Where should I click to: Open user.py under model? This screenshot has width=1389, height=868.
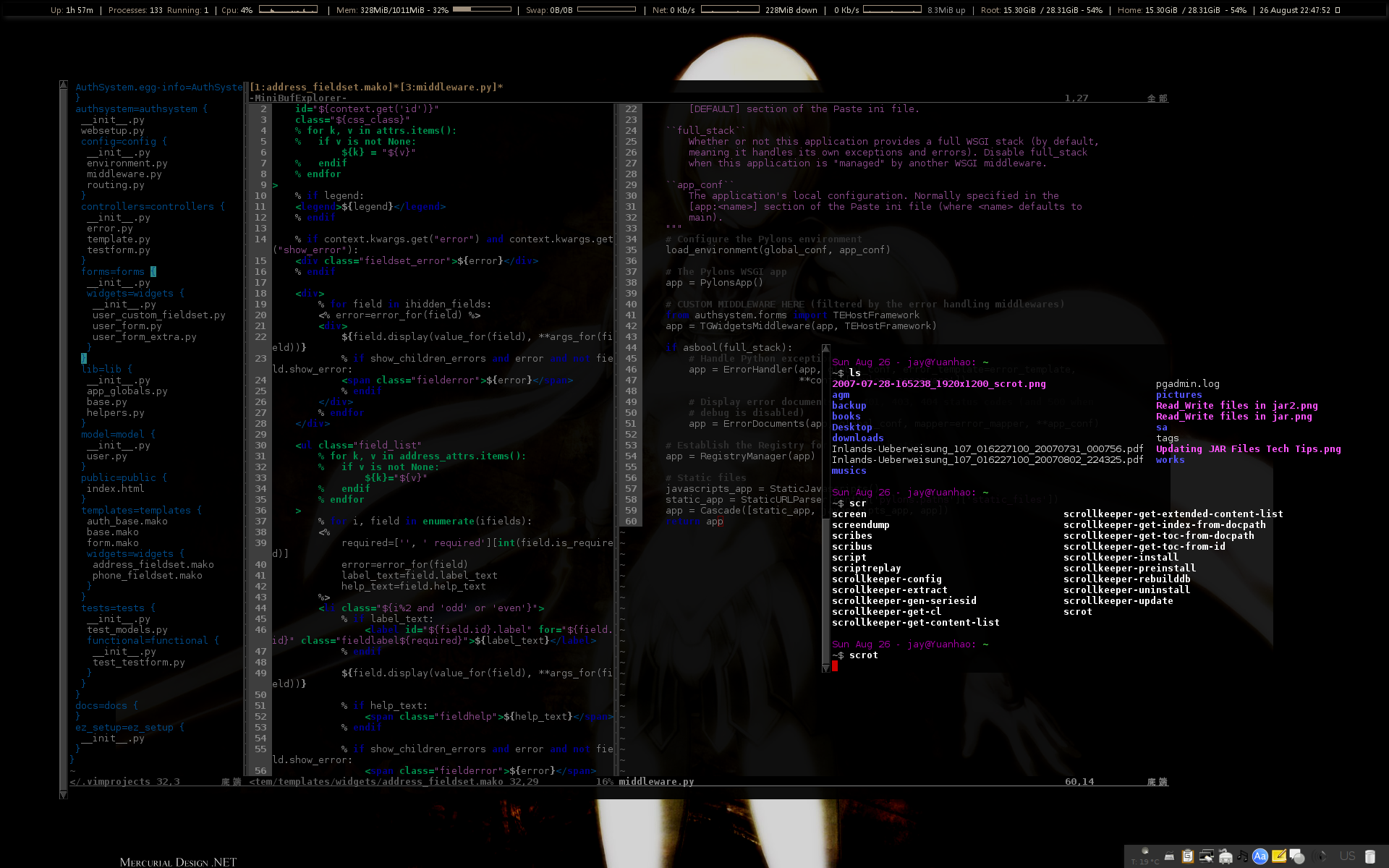pyautogui.click(x=107, y=456)
